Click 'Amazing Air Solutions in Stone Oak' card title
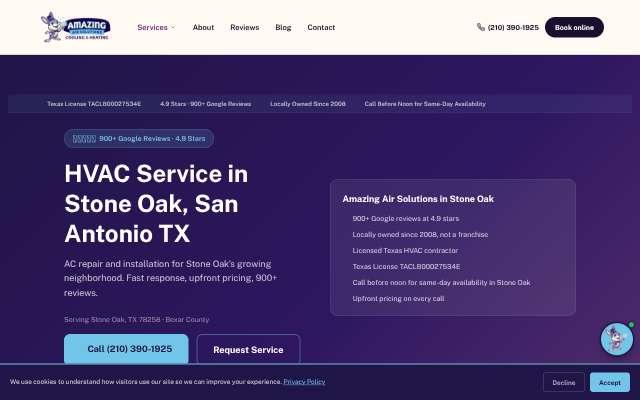Image resolution: width=640 pixels, height=400 pixels. pos(418,199)
